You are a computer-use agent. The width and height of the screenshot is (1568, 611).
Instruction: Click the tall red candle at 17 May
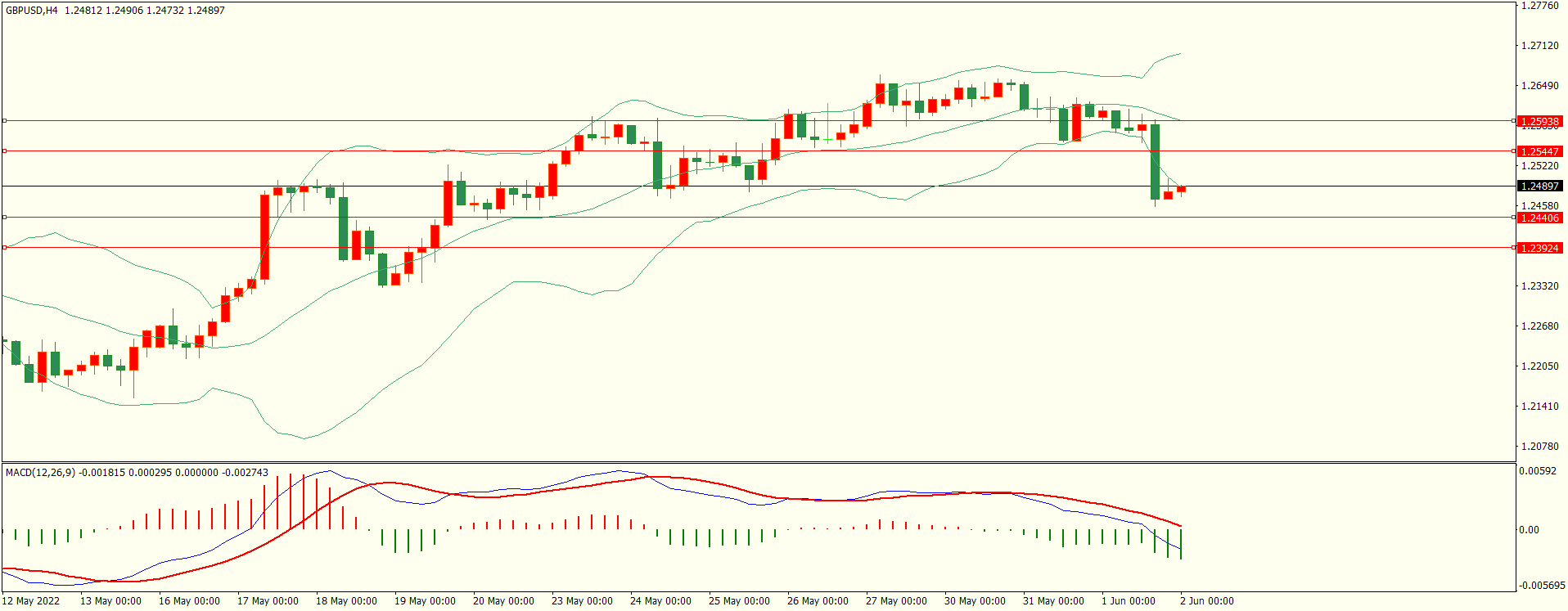(265, 237)
